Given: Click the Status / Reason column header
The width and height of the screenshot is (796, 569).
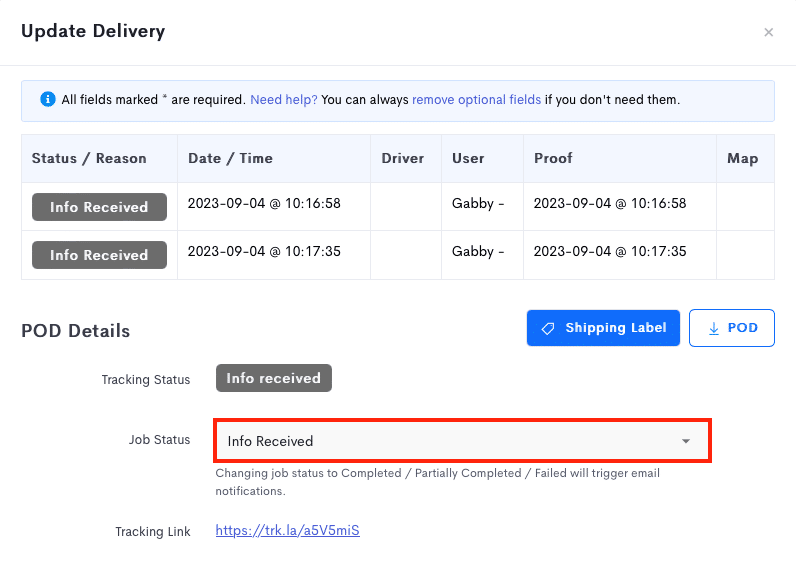Looking at the screenshot, I should (89, 158).
